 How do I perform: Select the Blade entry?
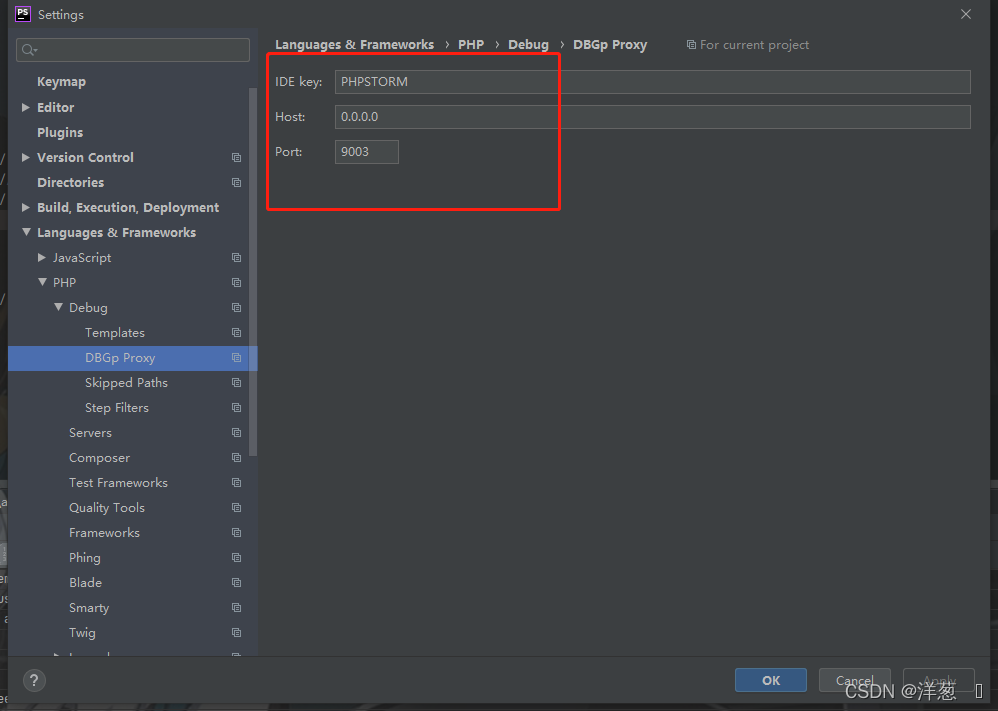85,582
